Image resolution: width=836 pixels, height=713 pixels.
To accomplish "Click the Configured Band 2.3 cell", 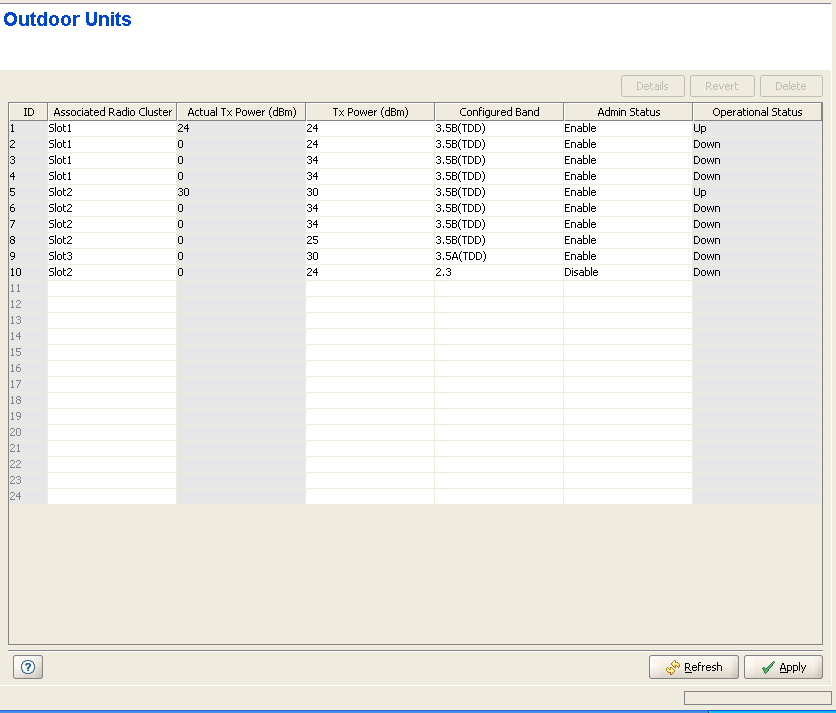I will point(498,272).
